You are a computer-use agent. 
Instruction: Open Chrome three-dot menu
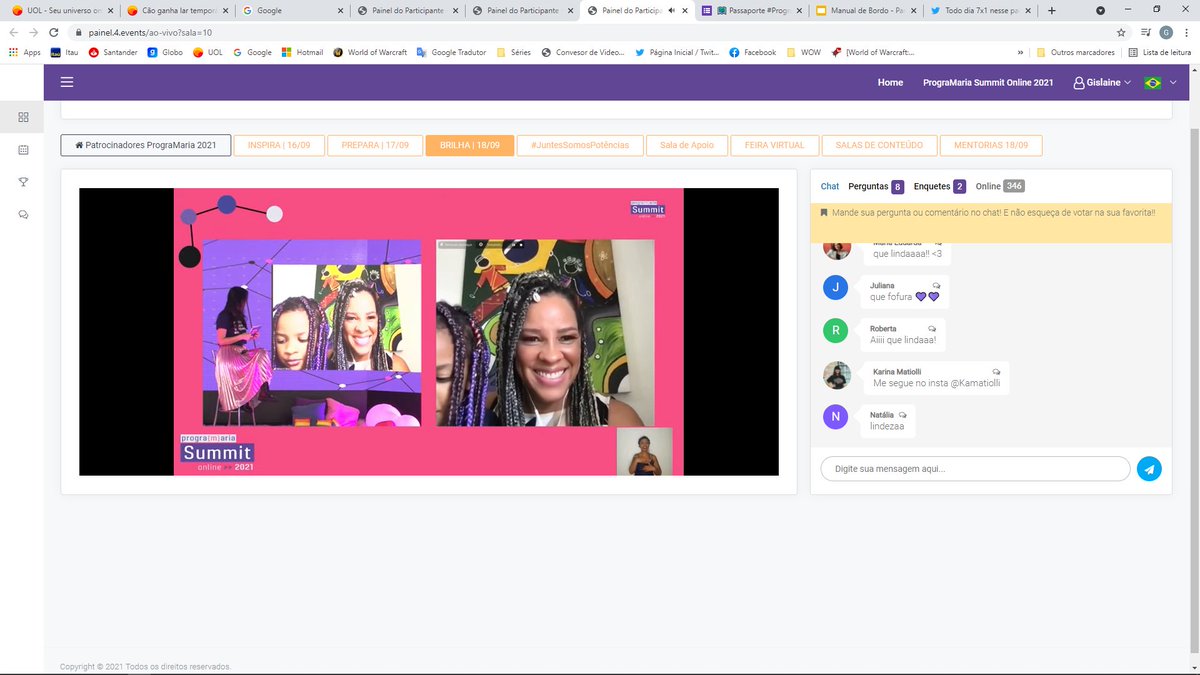(1187, 32)
